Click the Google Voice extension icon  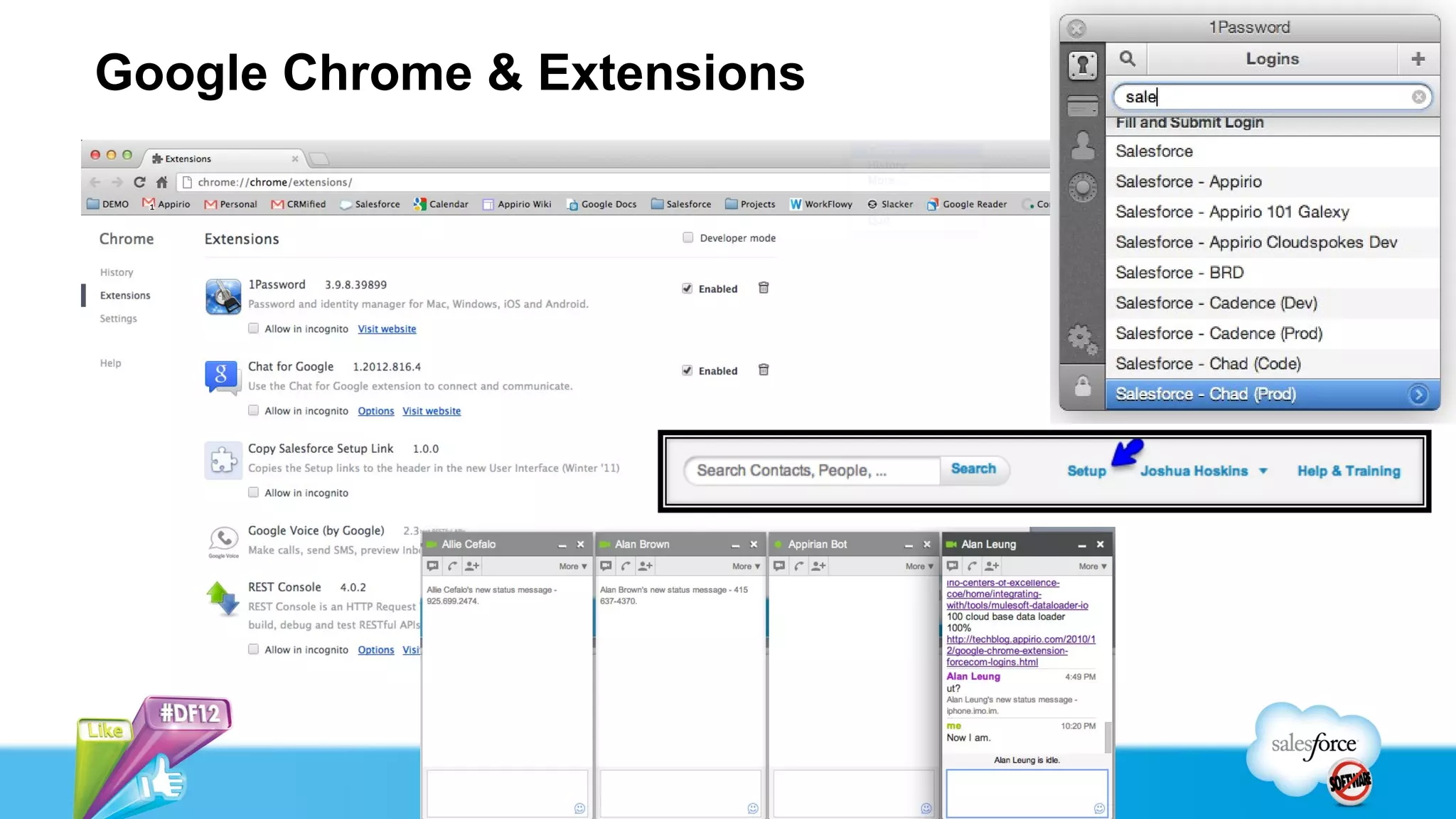(x=223, y=542)
